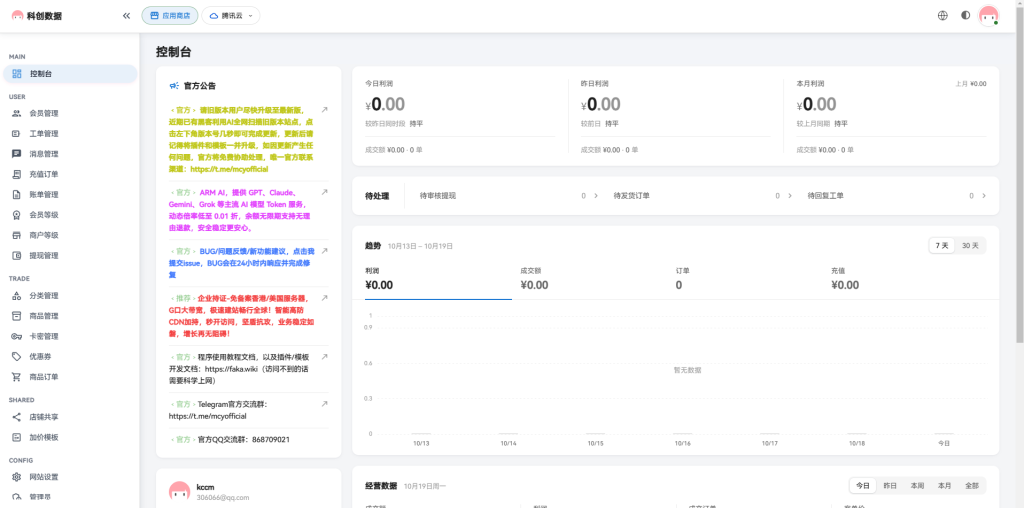
Task: Click the kccm profile avatar card
Action: [x=180, y=491]
